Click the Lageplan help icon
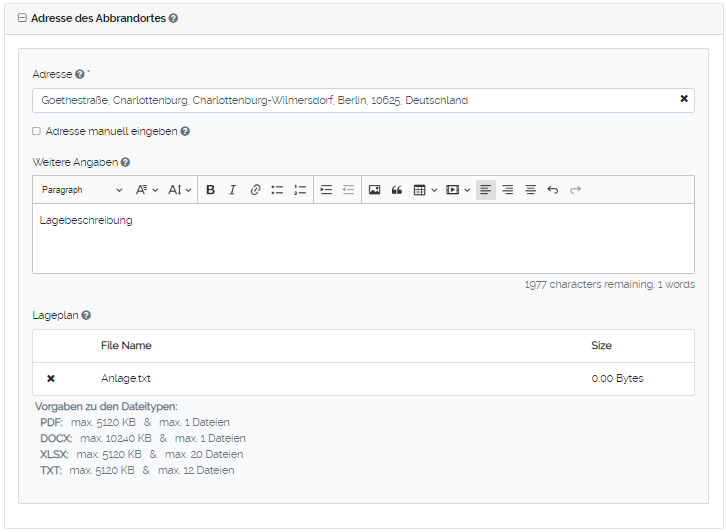Viewport: 726px width, 532px height. pos(86,315)
